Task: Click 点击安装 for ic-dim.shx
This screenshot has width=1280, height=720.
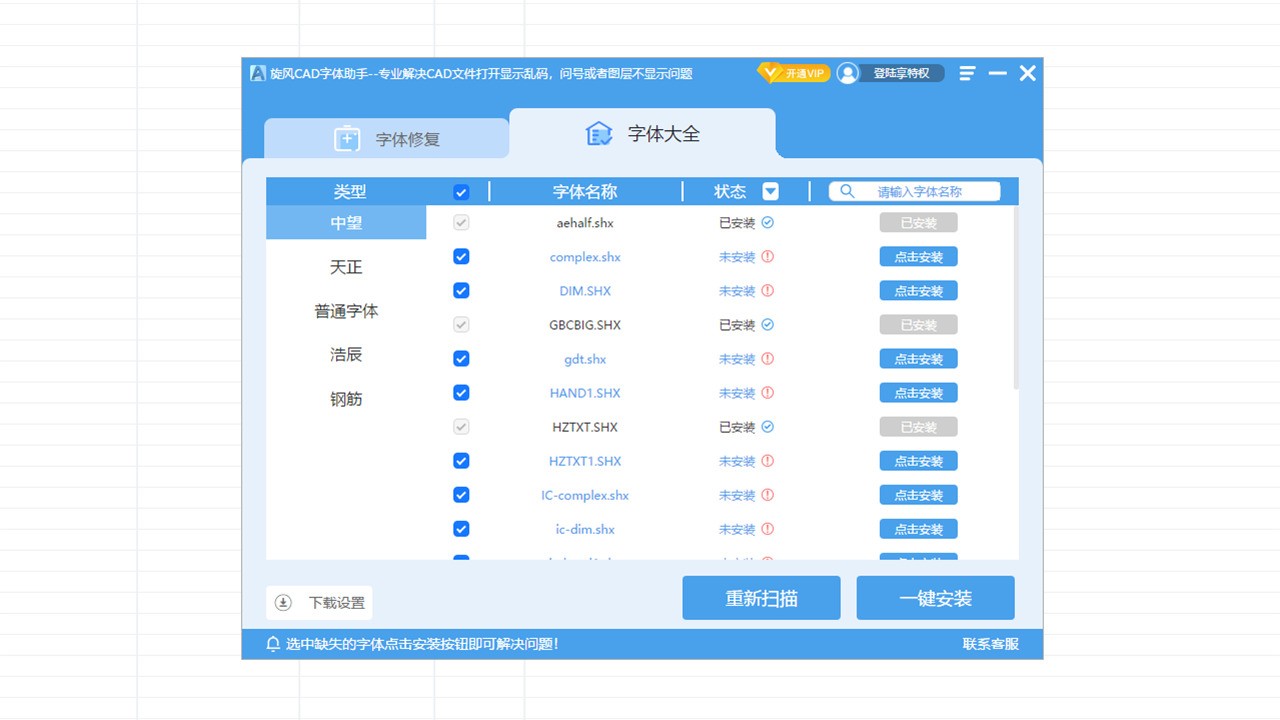Action: (x=918, y=529)
